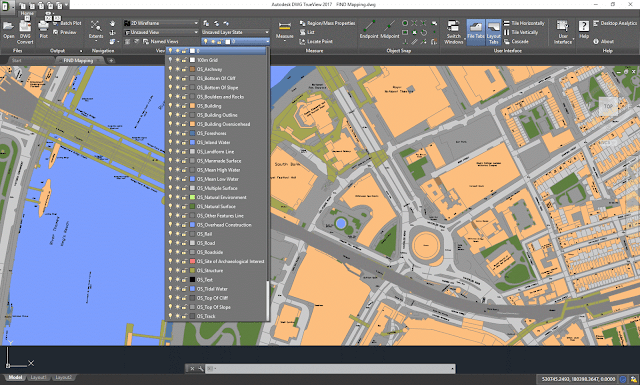Activate the Pan hand tool

click(113, 23)
